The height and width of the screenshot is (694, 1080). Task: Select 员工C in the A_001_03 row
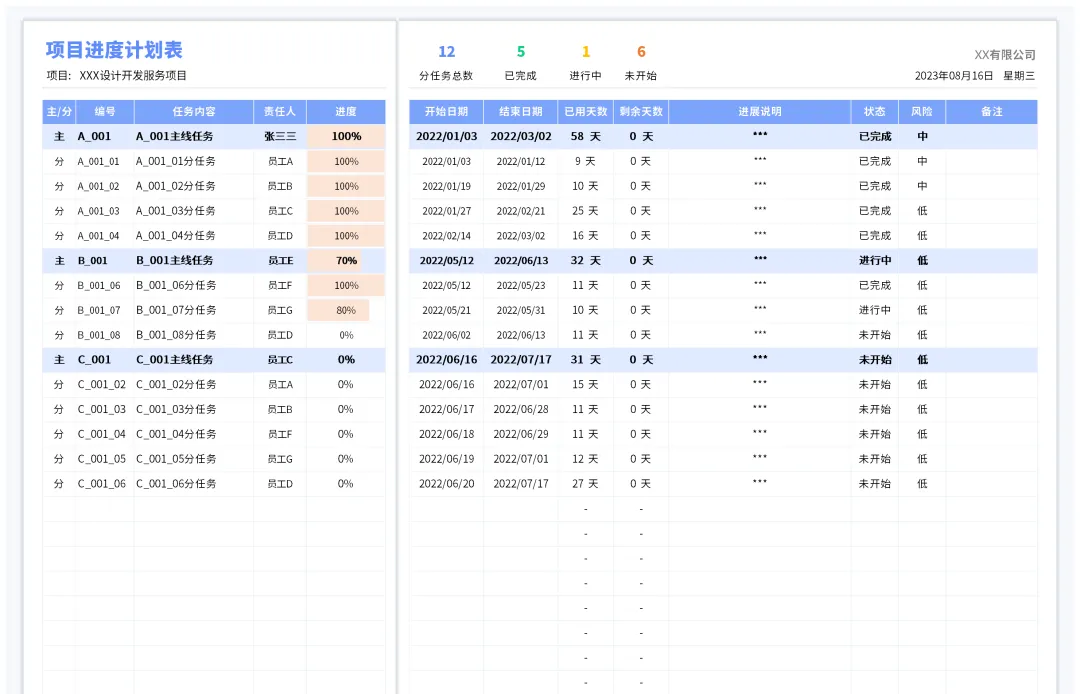[x=280, y=211]
